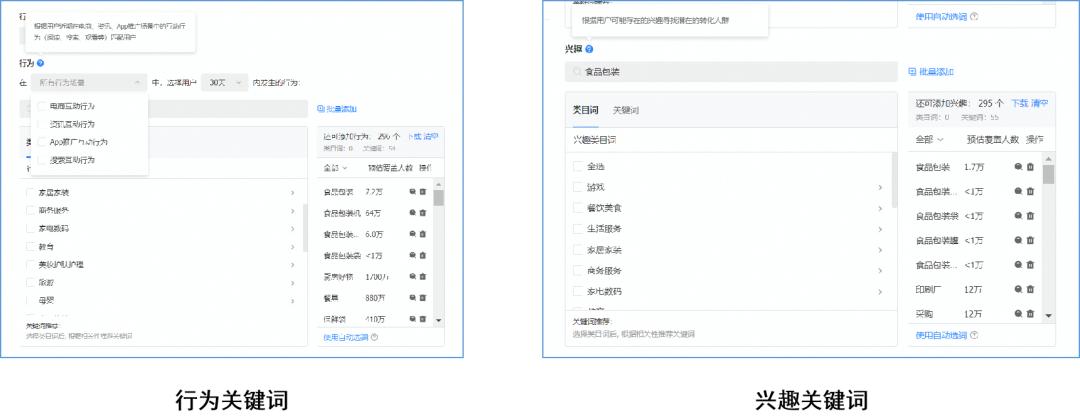
Task: Click the 食品包装 search field in the interest panel
Action: pos(731,72)
